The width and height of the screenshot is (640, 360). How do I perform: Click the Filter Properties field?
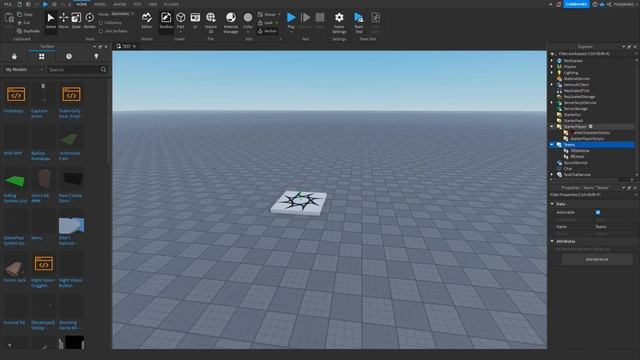591,195
